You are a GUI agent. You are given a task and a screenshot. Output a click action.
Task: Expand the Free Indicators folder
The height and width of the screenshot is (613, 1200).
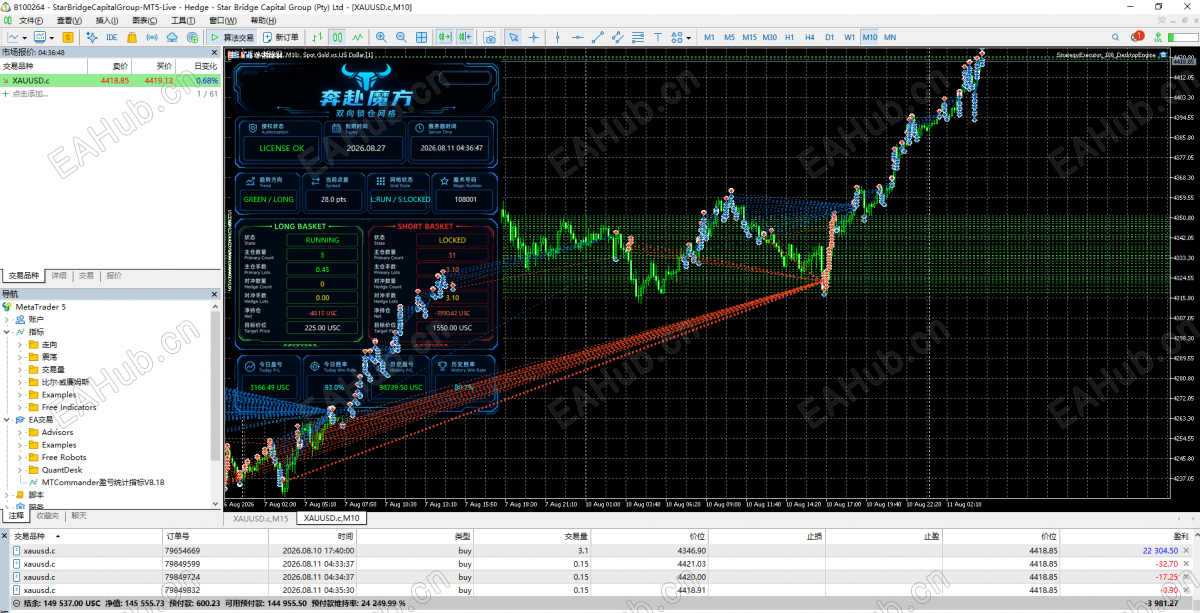point(20,407)
